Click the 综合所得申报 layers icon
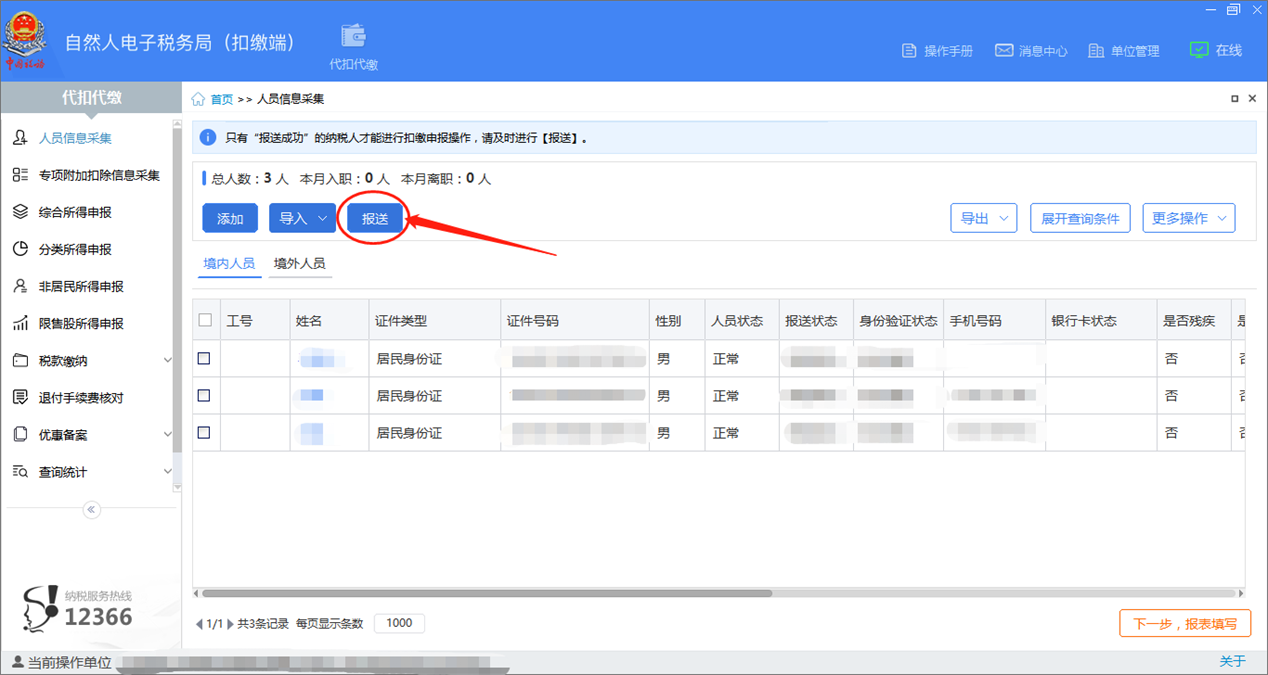The image size is (1268, 675). pyautogui.click(x=20, y=212)
